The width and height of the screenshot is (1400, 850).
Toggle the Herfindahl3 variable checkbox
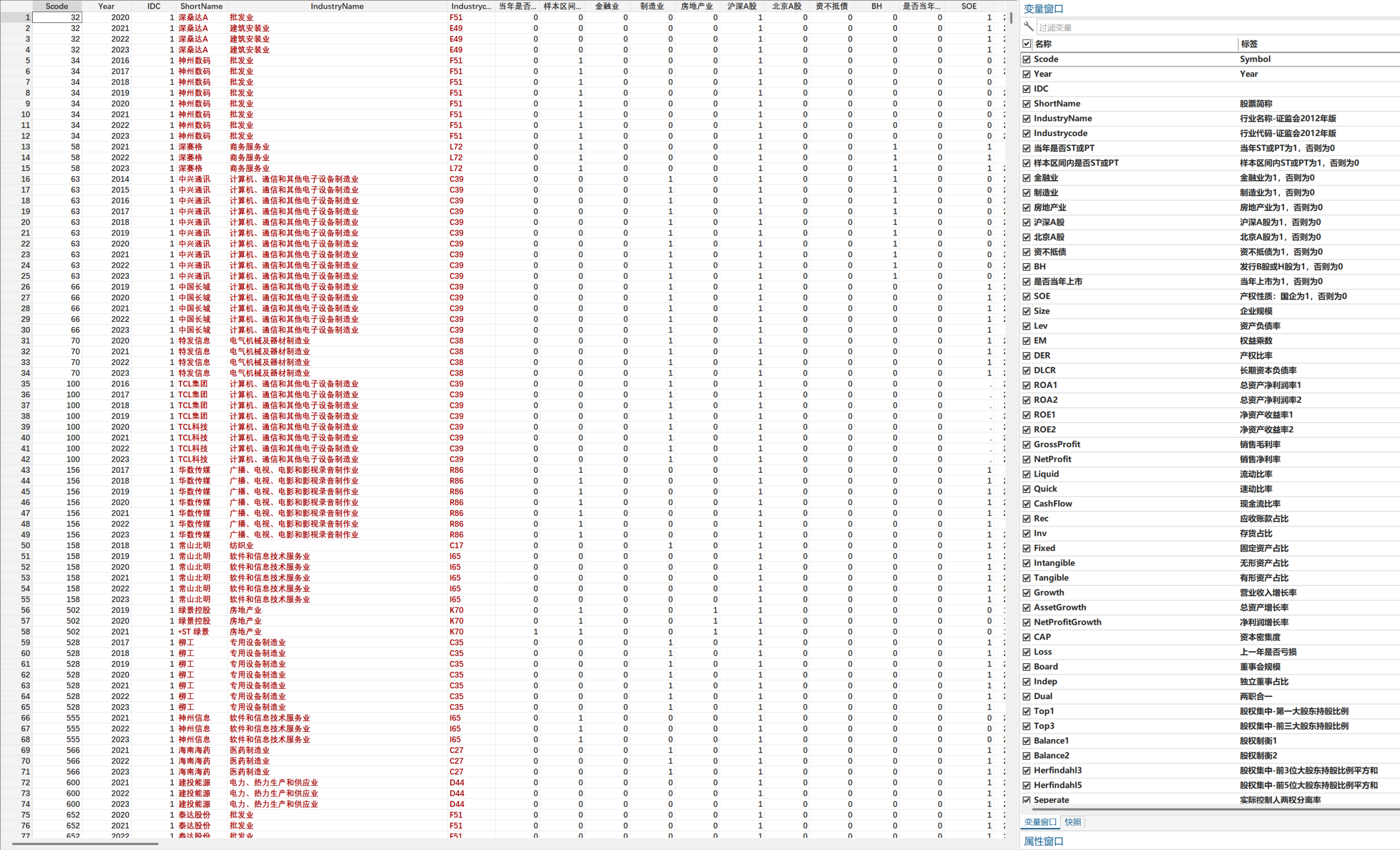pyautogui.click(x=1026, y=771)
